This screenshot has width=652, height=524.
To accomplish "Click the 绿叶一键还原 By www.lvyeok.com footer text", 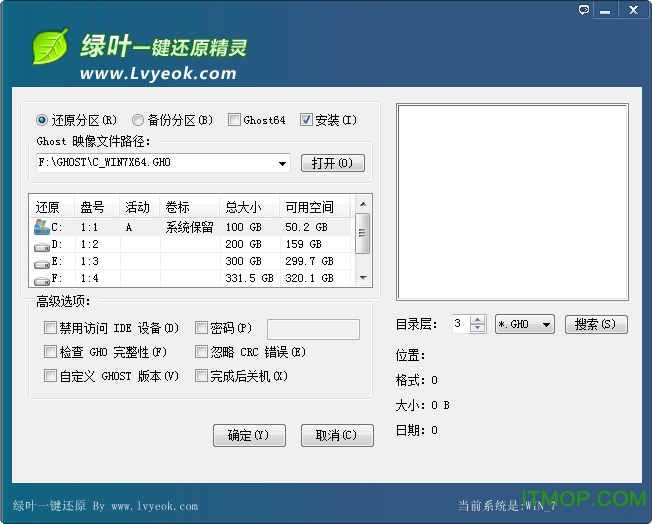I will tap(105, 506).
